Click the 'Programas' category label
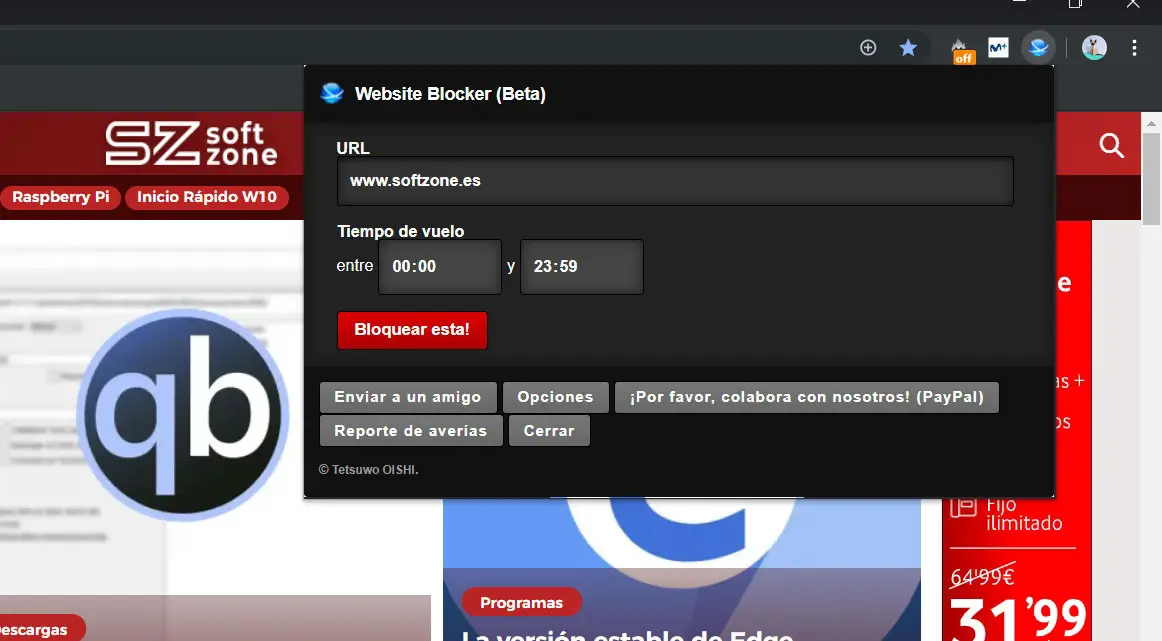 [521, 603]
